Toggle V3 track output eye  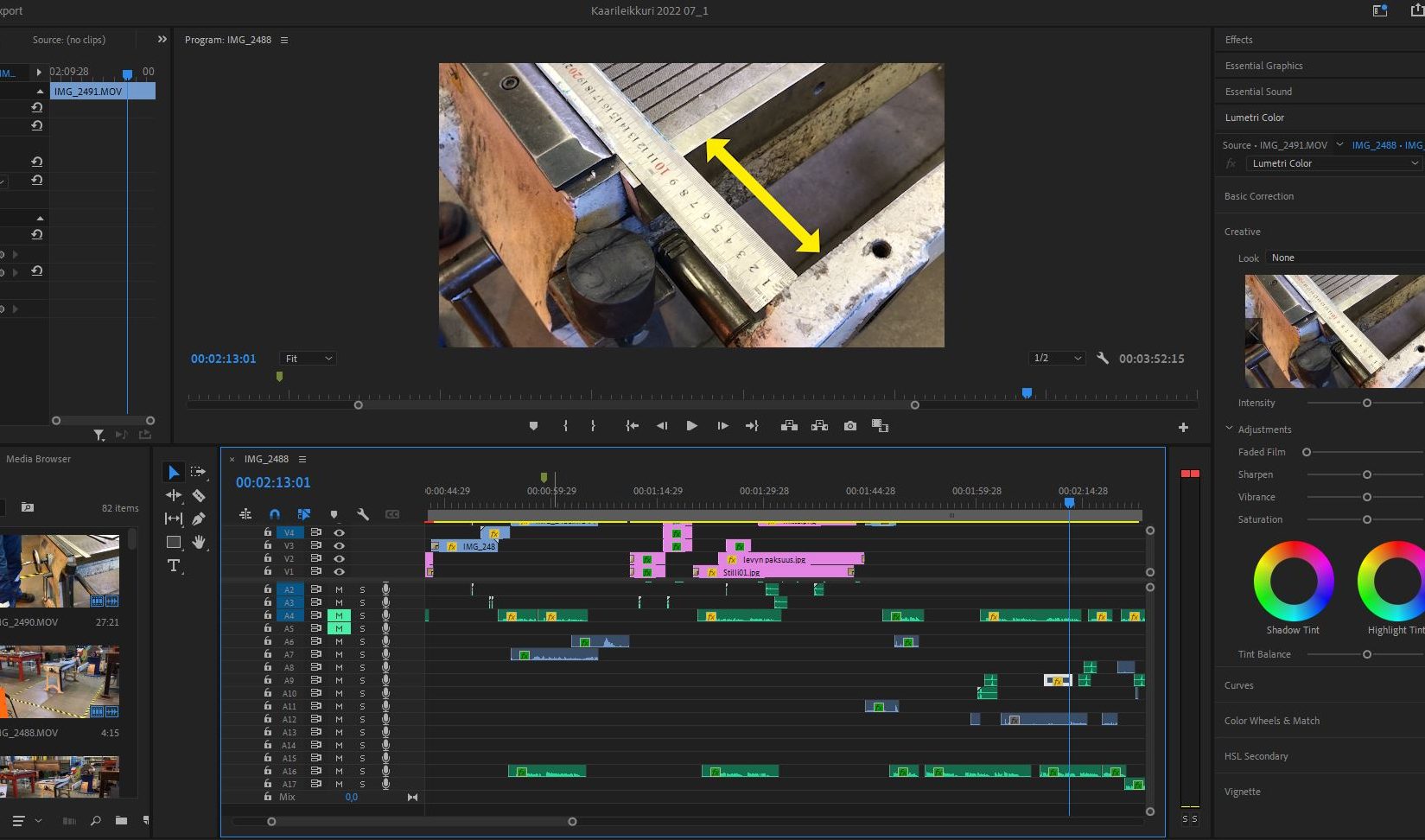click(x=340, y=546)
